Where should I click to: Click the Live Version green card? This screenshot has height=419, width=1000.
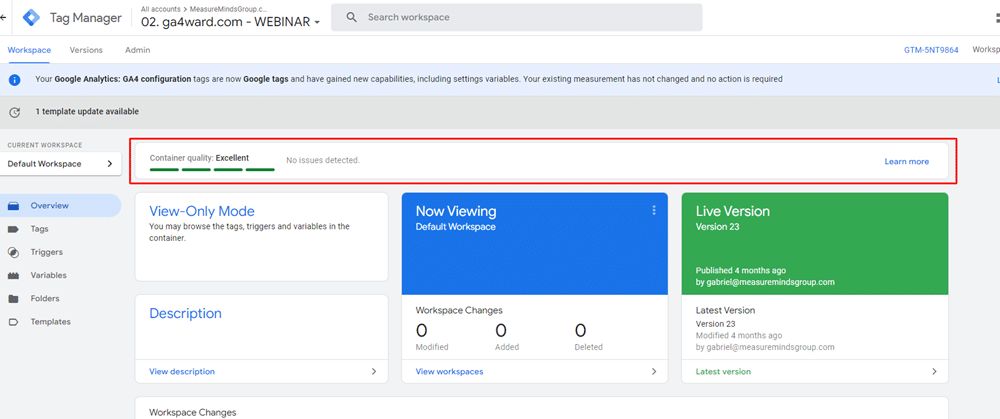click(814, 244)
